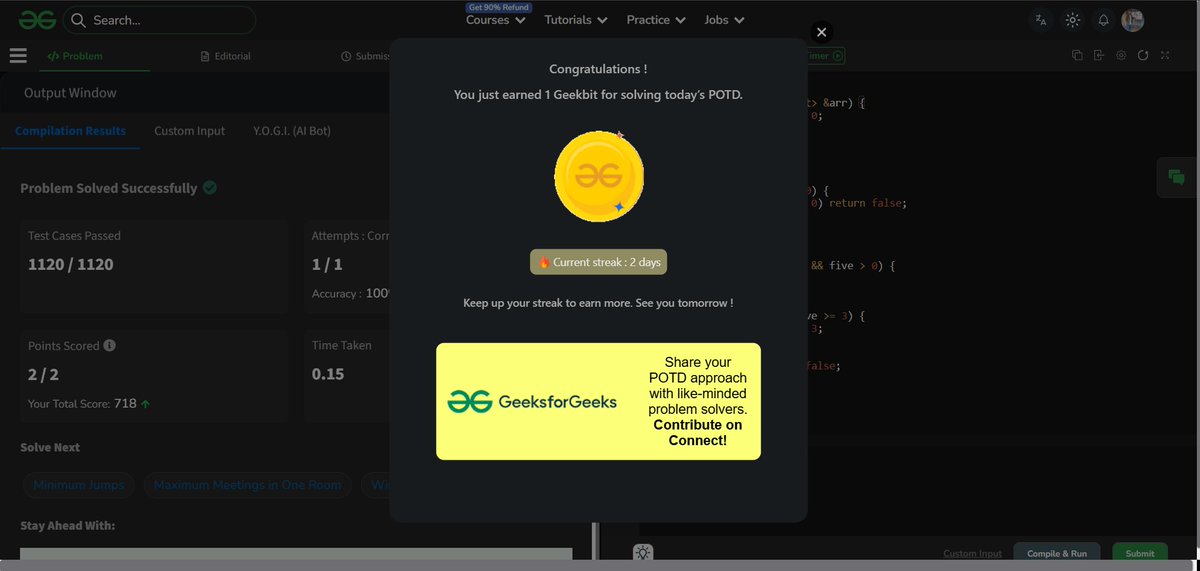Viewport: 1200px width, 571px height.
Task: Toggle the light/dark theme sun icon
Action: tap(1073, 20)
